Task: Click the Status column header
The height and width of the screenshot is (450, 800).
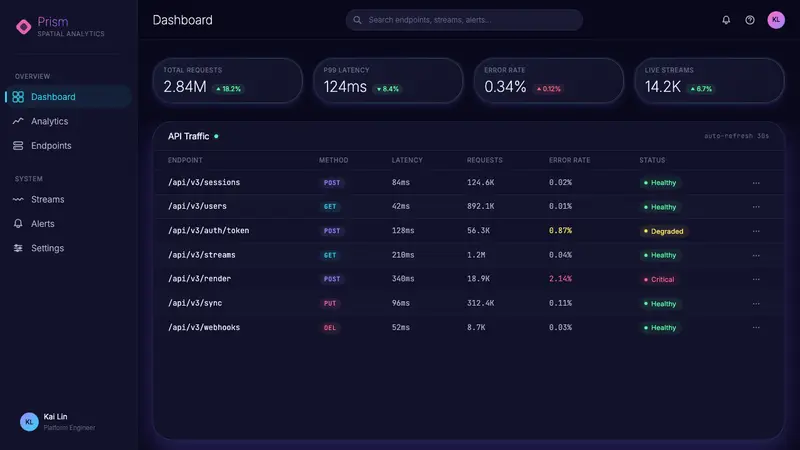Action: click(x=652, y=160)
